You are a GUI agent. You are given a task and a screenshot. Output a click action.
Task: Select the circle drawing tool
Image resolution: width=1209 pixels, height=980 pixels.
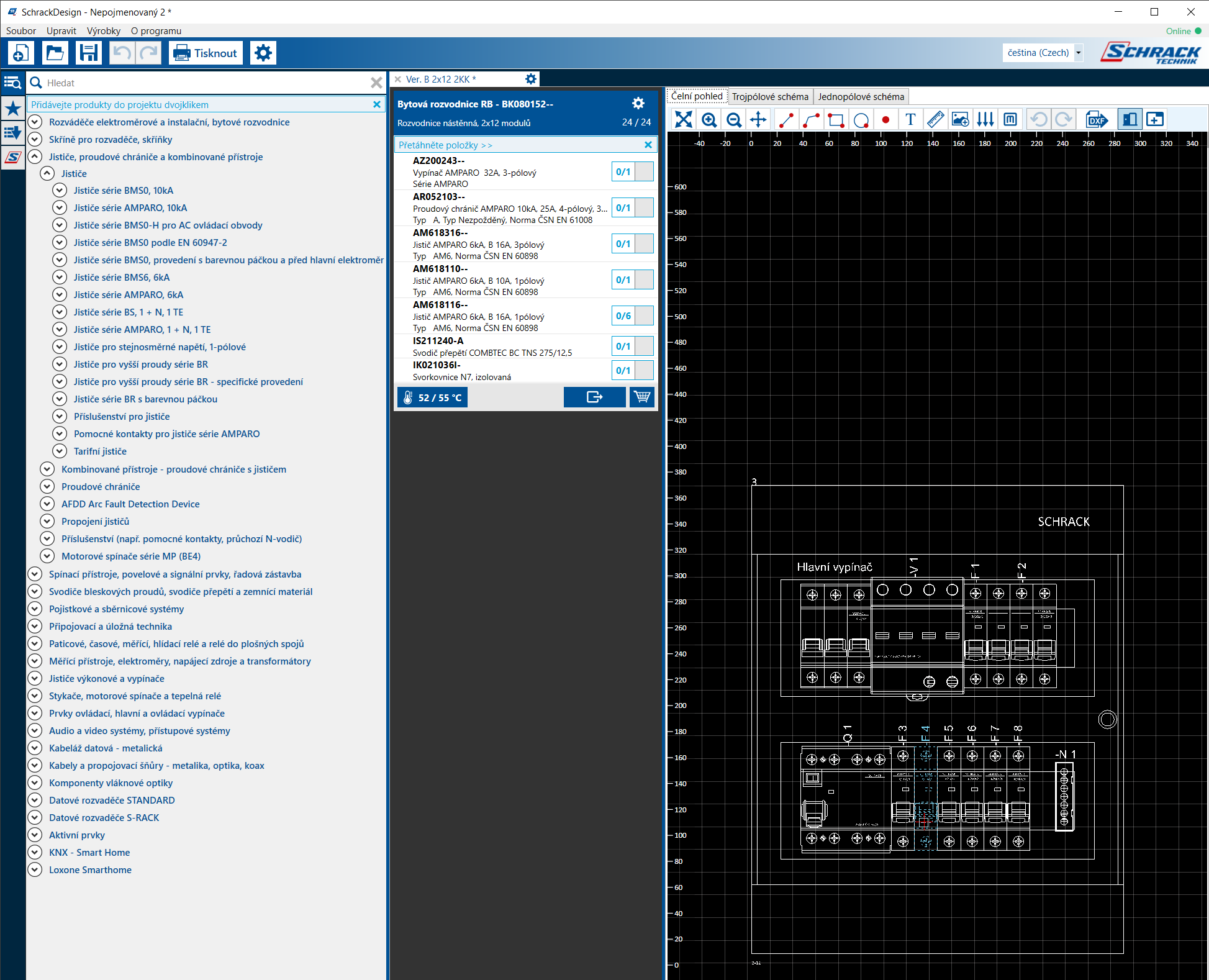(861, 119)
